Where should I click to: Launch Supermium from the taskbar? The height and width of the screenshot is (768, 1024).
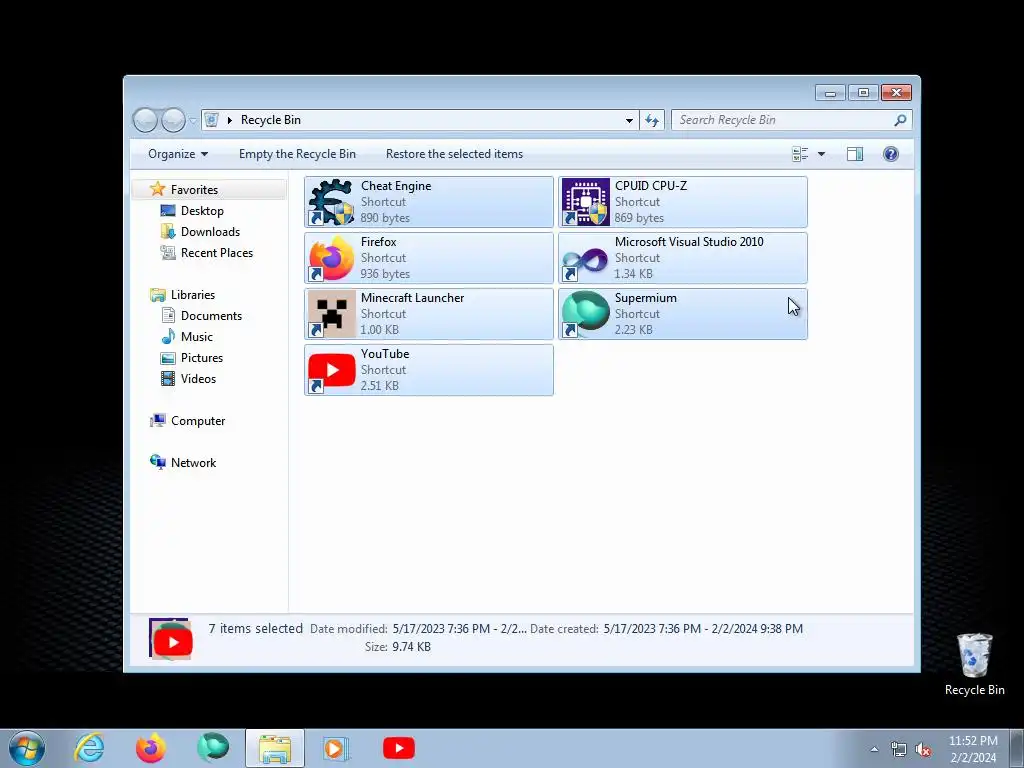213,748
